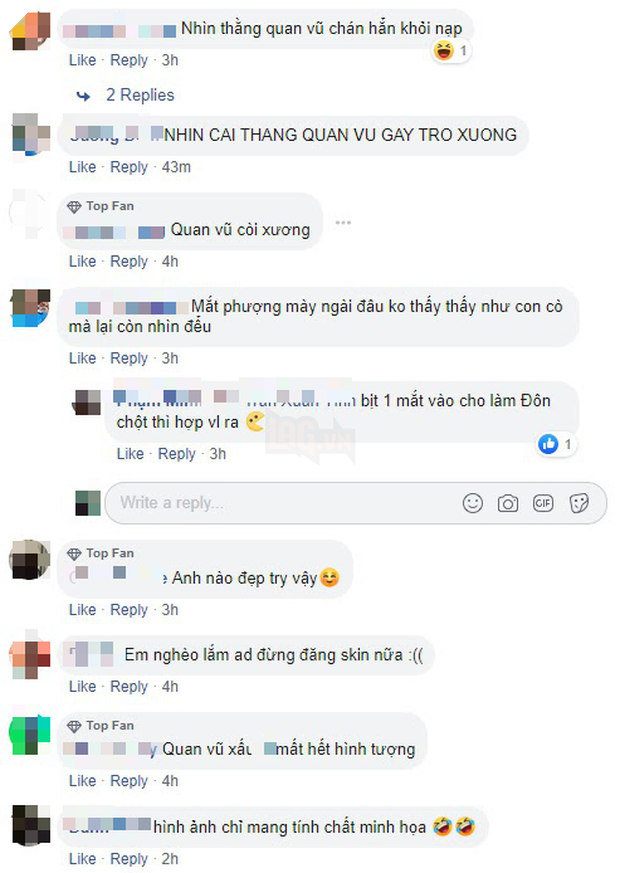Open avatar of the Anh nào đẹp try commenter

pyautogui.click(x=29, y=560)
